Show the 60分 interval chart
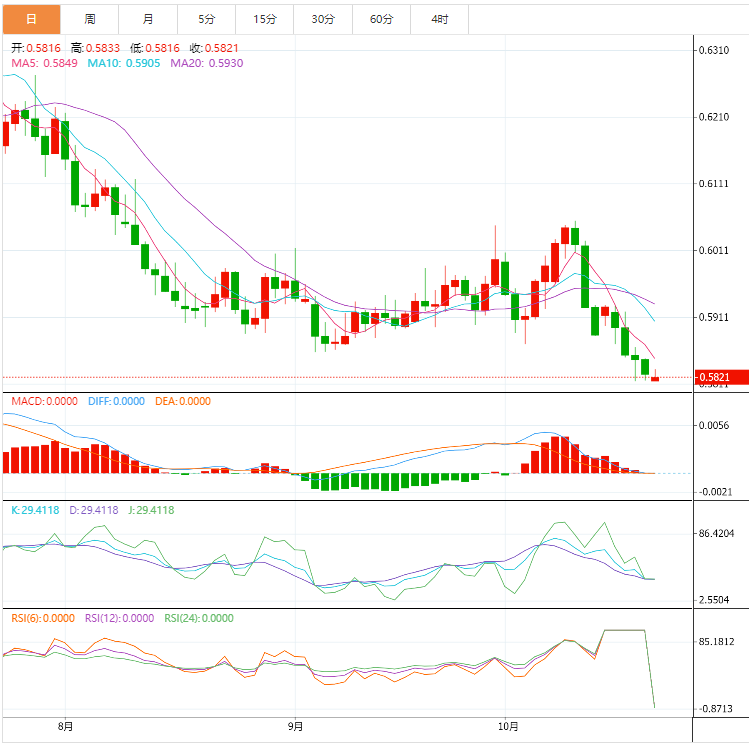 point(381,19)
